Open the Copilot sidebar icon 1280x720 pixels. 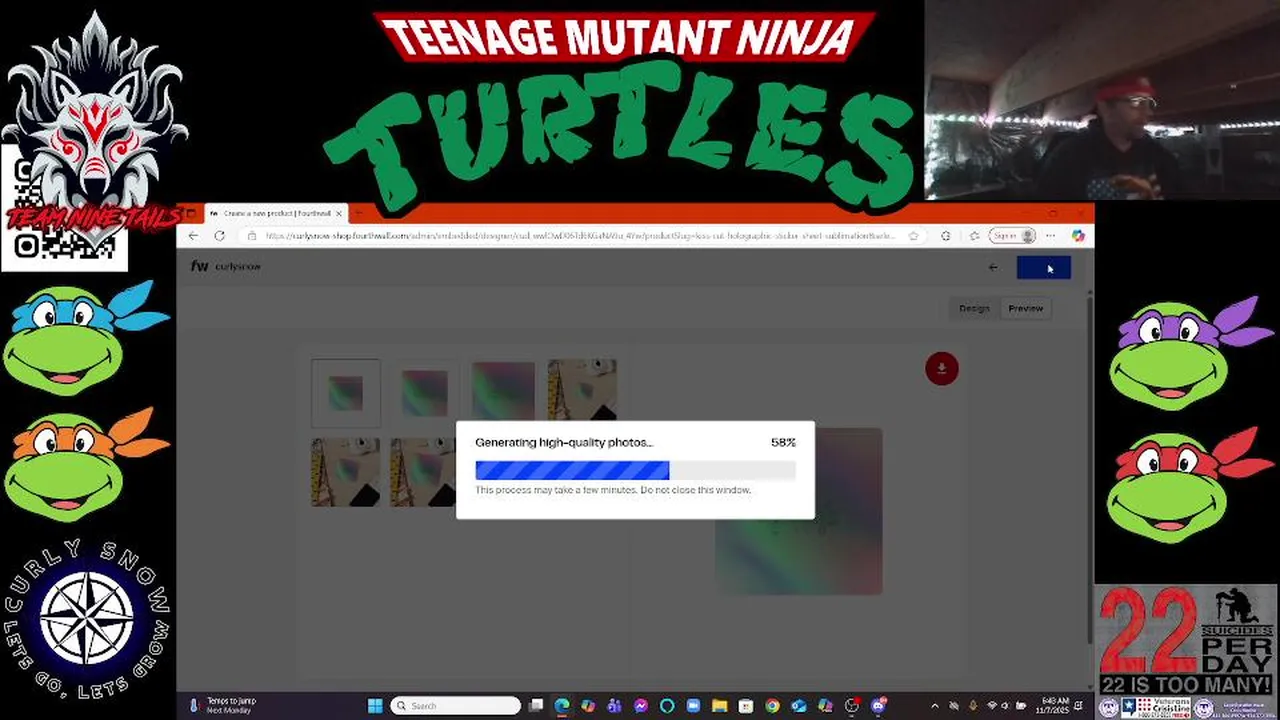point(1078,236)
